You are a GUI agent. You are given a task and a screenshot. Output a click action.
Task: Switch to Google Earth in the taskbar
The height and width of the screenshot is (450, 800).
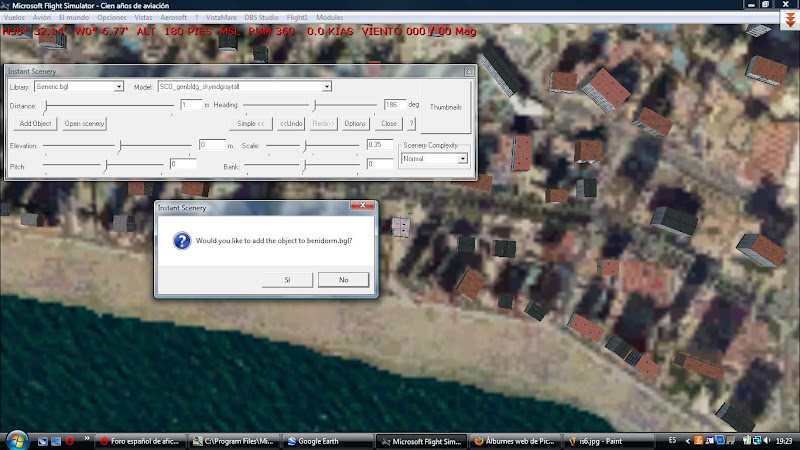click(x=327, y=441)
